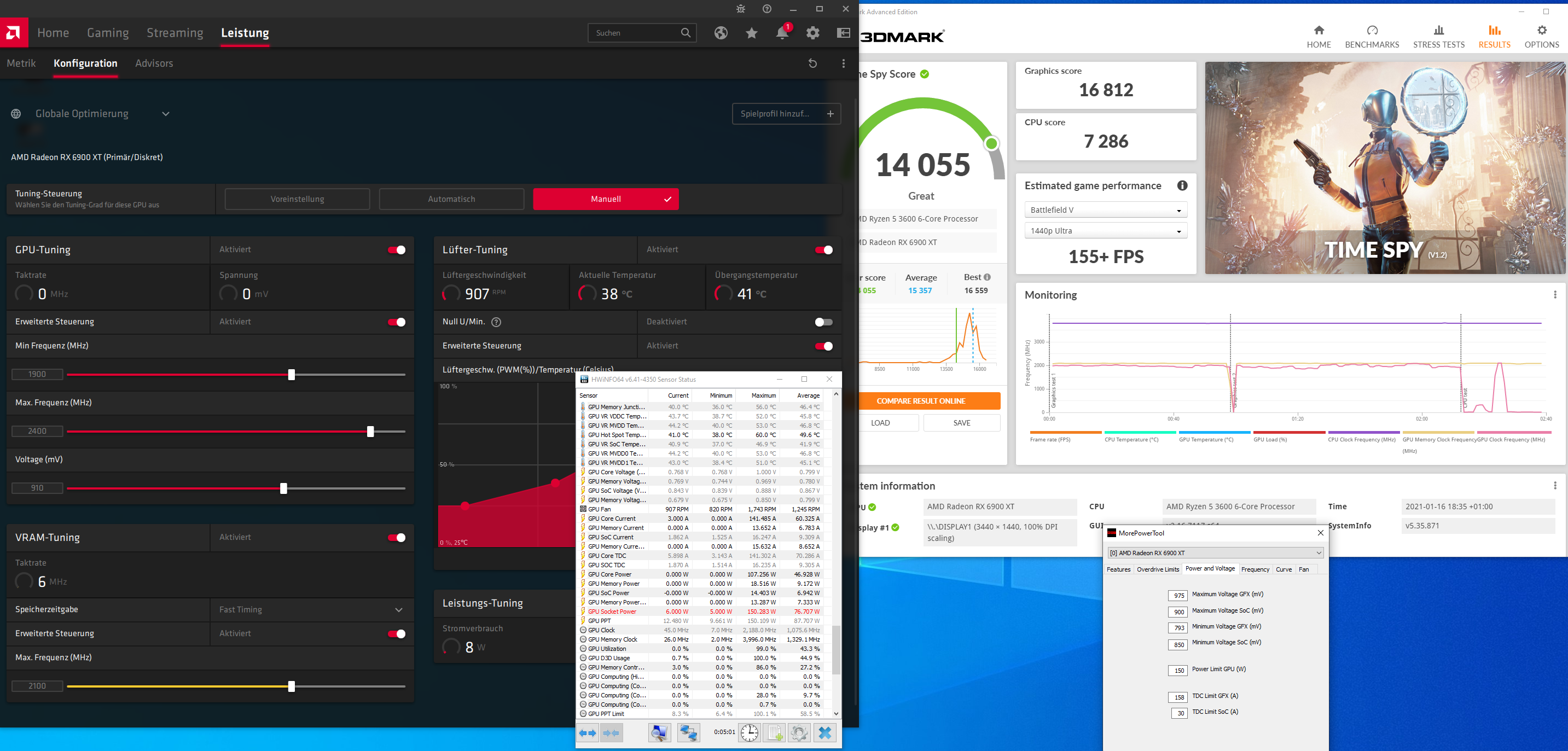The width and height of the screenshot is (1568, 751).
Task: Open the bug report tool icon
Action: (740, 9)
